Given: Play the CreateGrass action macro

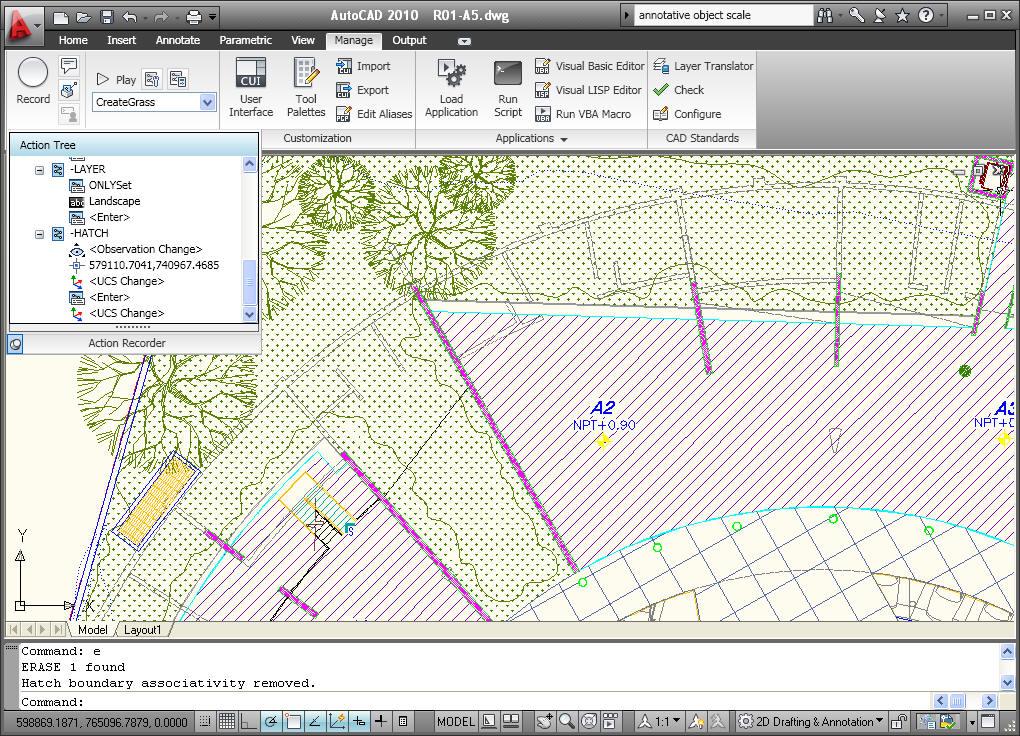Looking at the screenshot, I should (x=117, y=79).
